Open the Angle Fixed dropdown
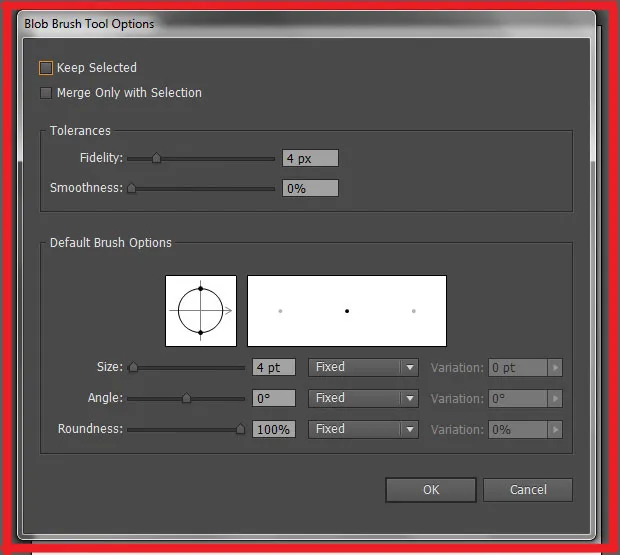 point(363,398)
